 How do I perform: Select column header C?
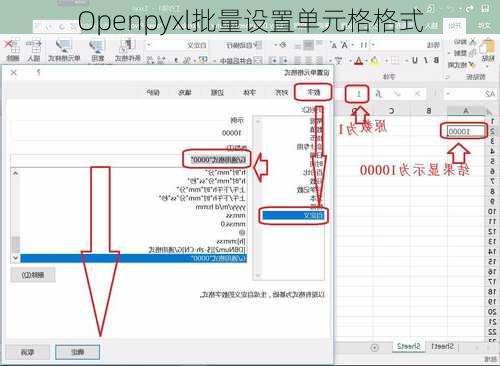click(392, 110)
